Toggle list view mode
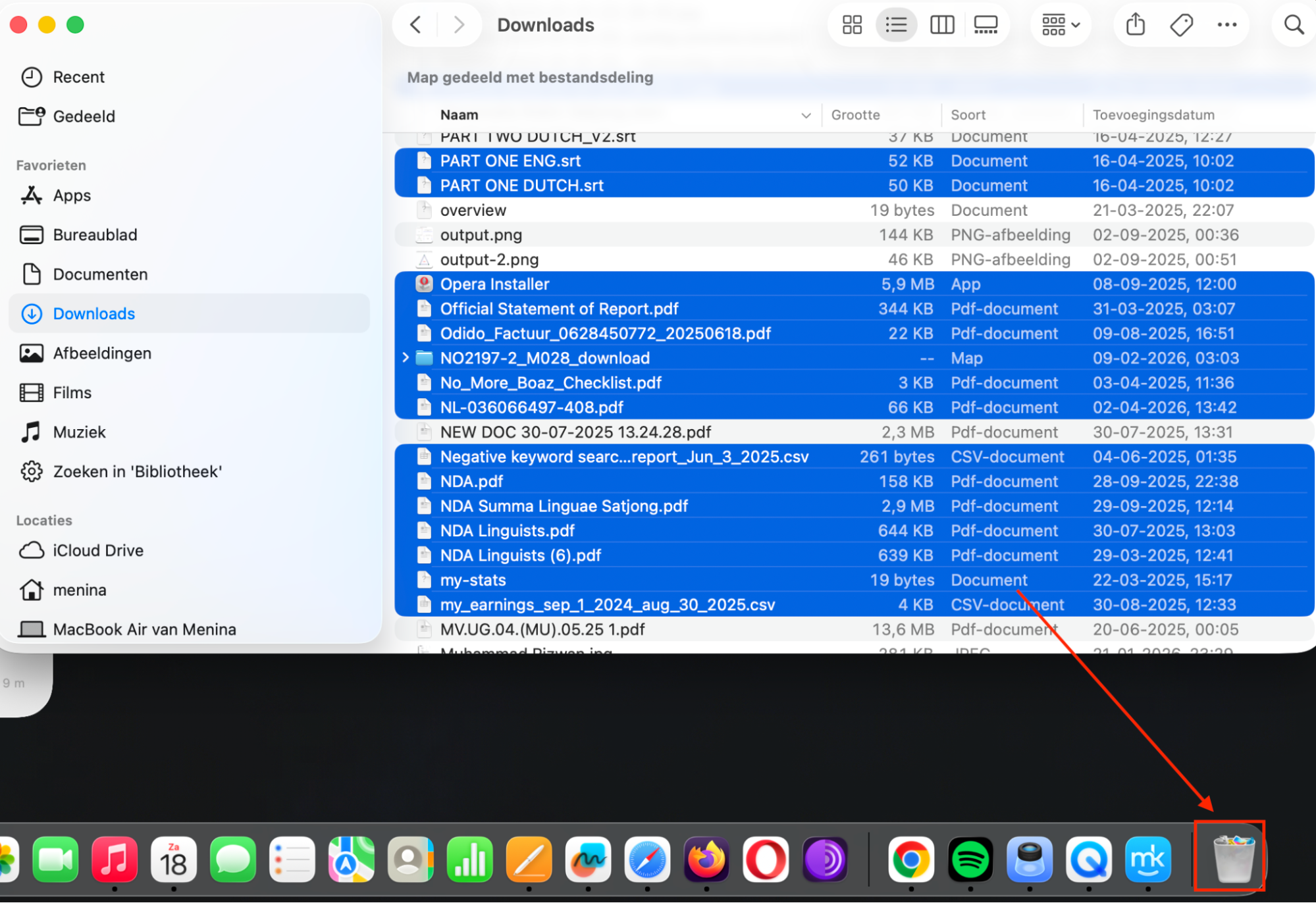 coord(896,24)
